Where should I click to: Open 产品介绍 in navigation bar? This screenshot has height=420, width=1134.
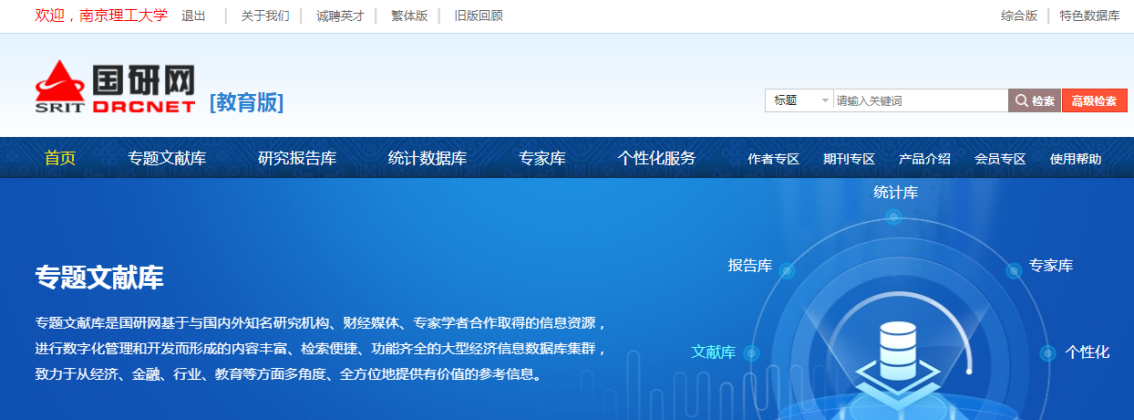click(924, 159)
